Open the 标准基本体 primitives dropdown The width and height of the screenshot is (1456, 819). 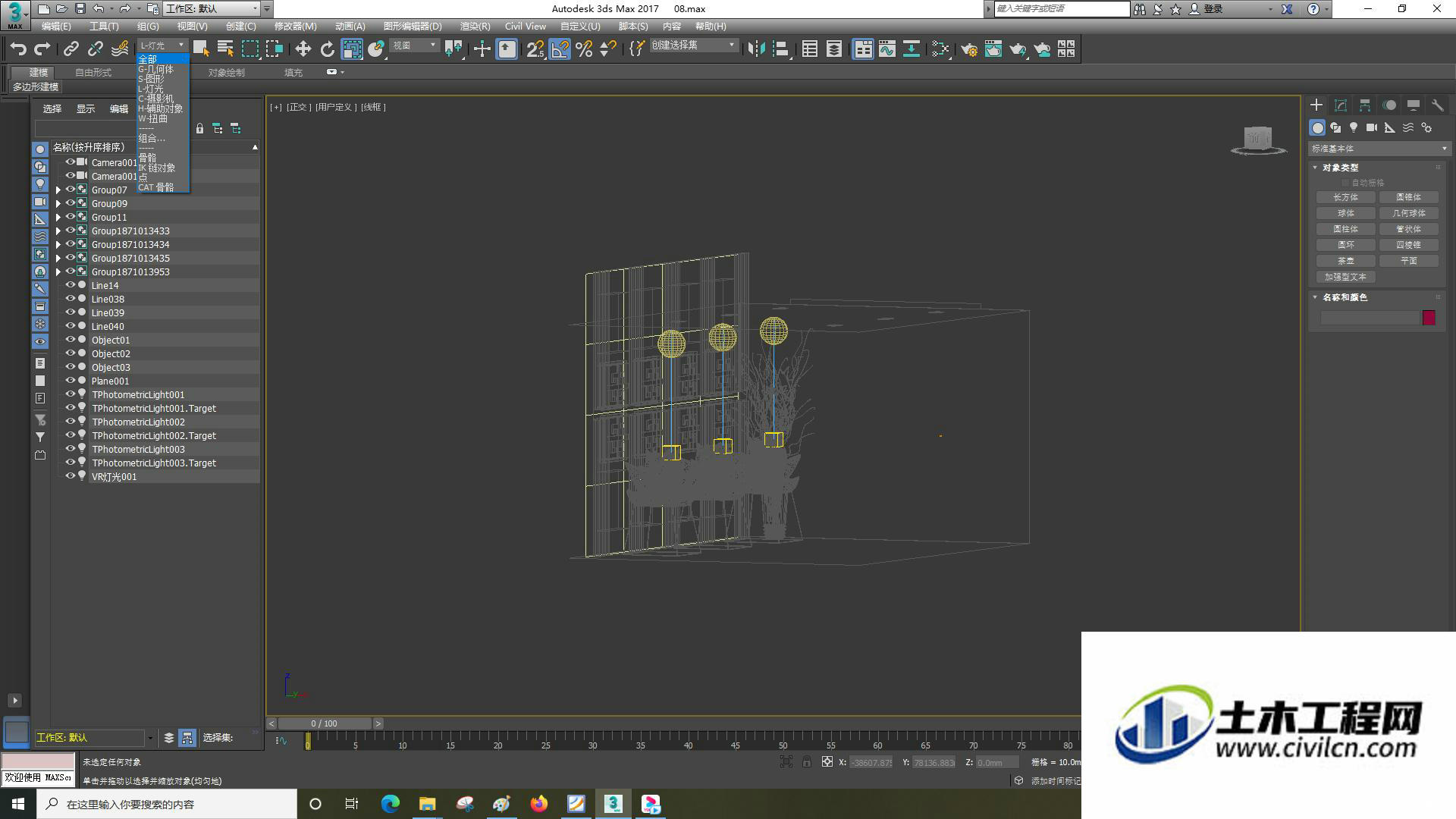pos(1379,149)
